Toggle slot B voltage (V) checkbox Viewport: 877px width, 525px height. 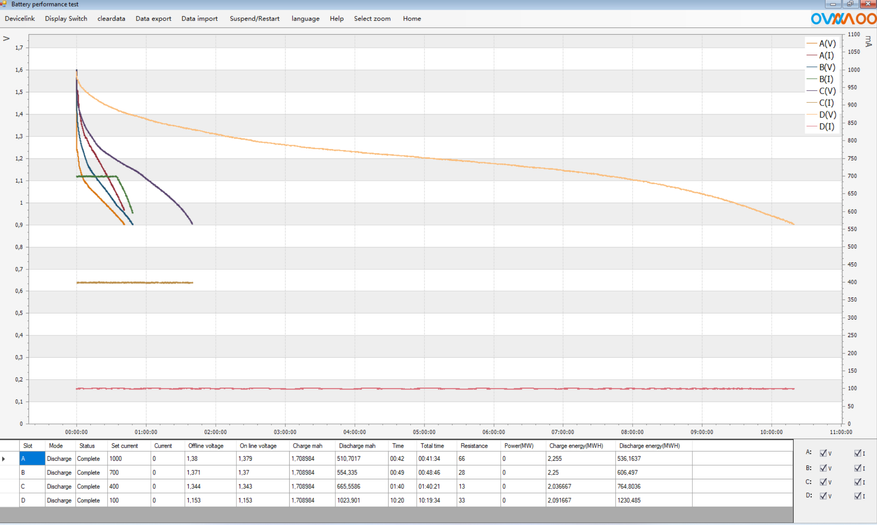(x=823, y=468)
